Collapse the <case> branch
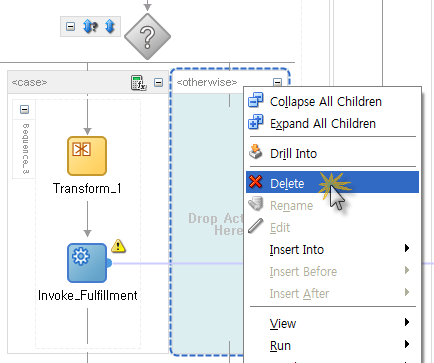The width and height of the screenshot is (434, 363). click(x=158, y=82)
